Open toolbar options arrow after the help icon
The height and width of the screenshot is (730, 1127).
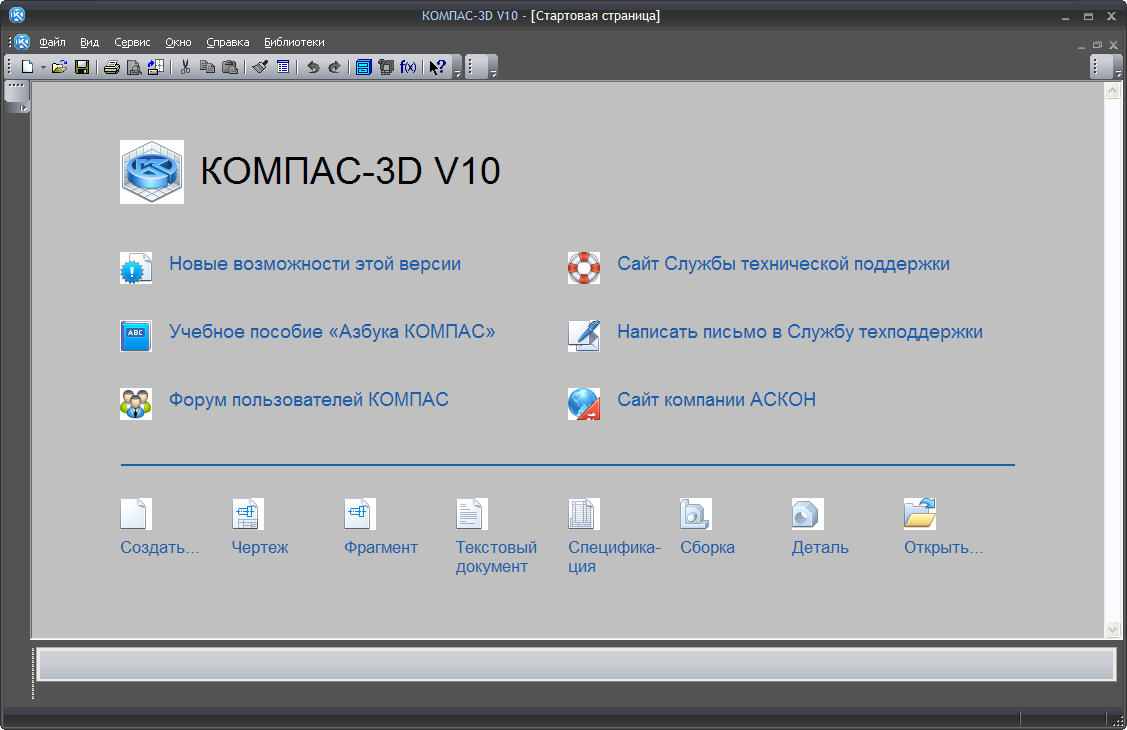(x=457, y=68)
